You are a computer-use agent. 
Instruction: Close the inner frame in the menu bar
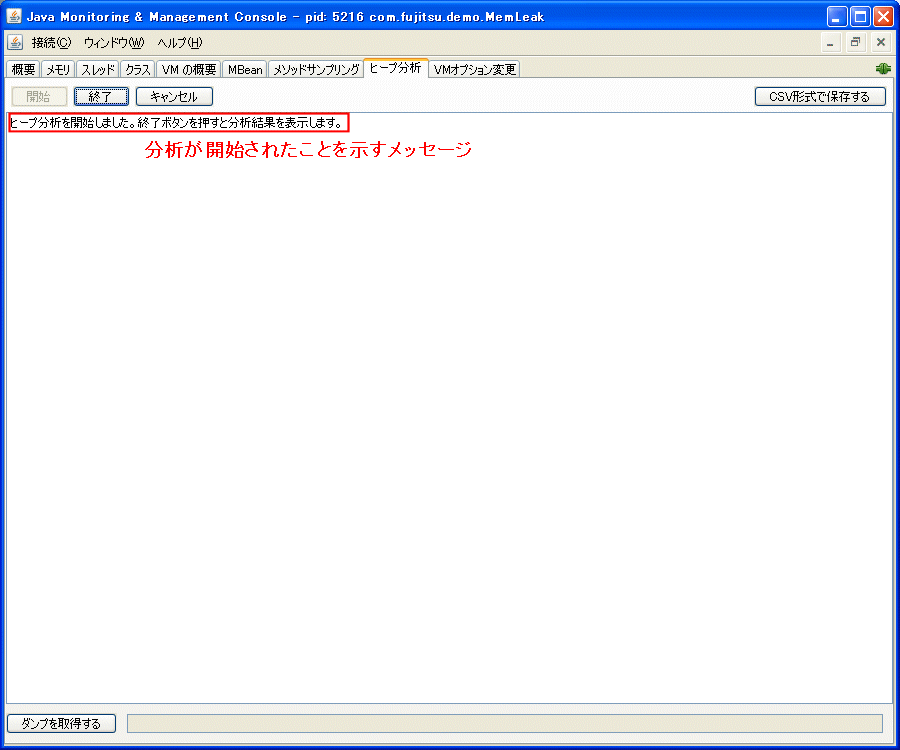point(880,42)
